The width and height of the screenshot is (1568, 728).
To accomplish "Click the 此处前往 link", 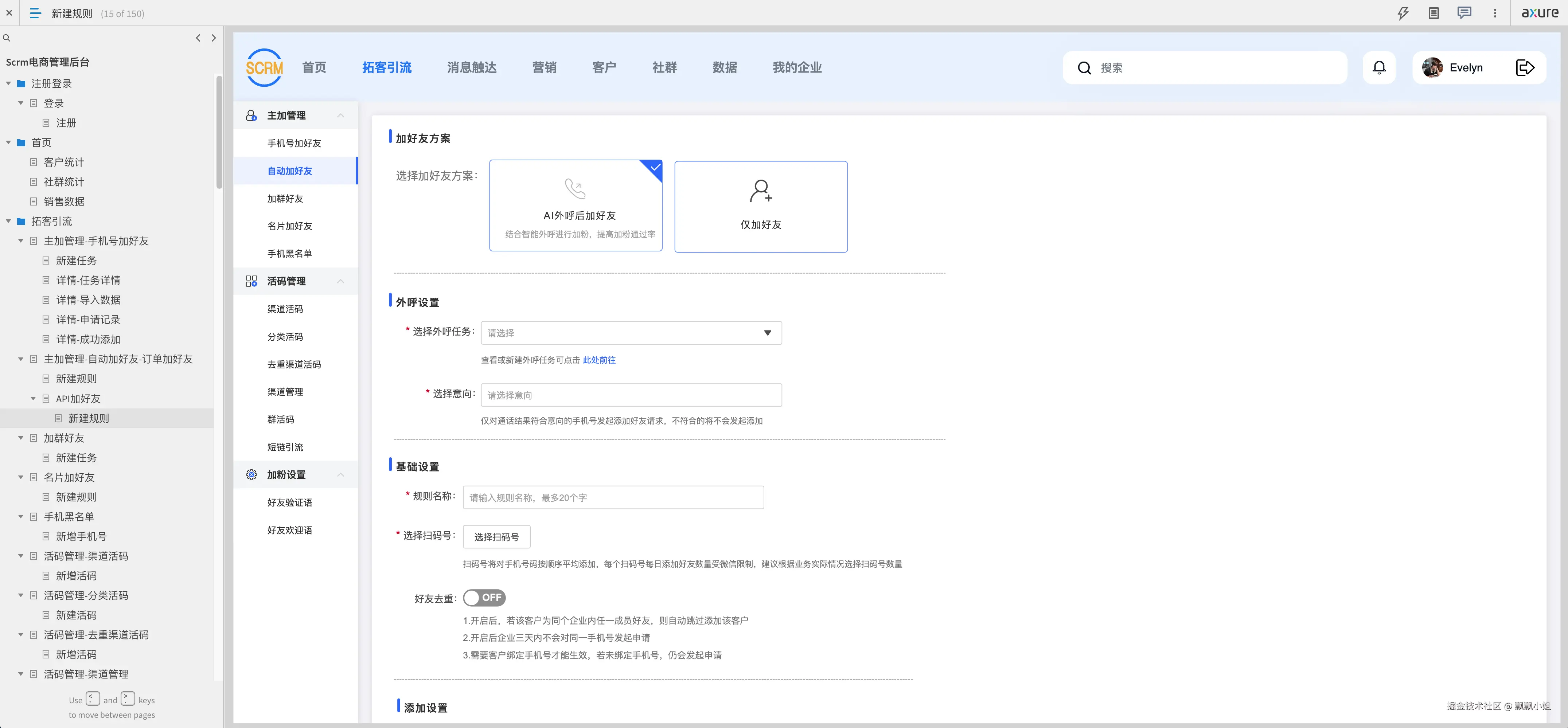I will 599,360.
